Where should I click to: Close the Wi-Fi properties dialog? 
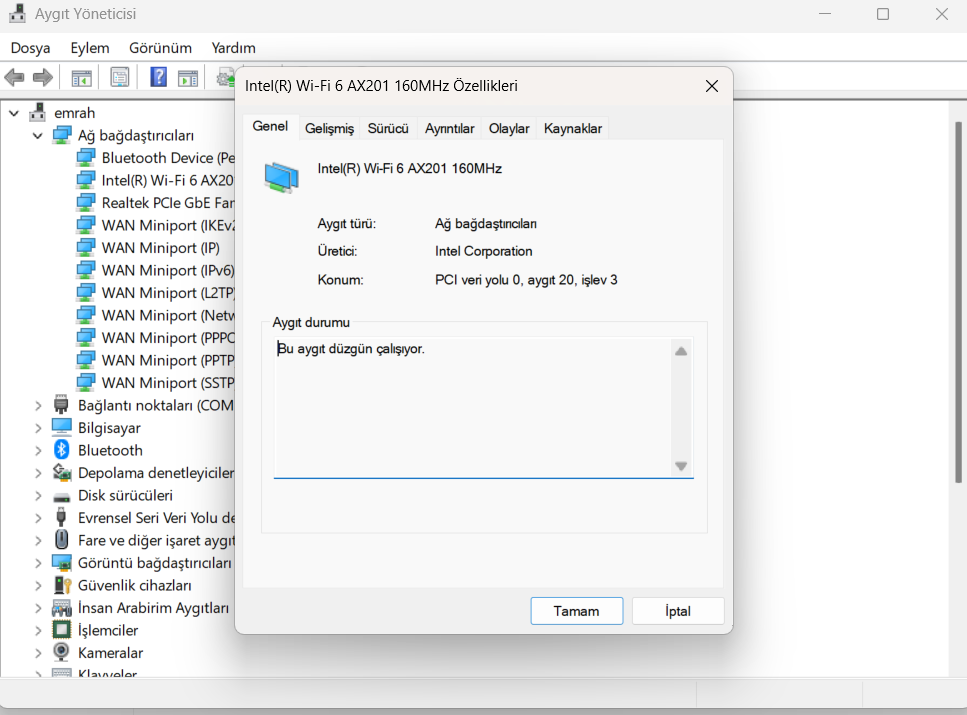(x=712, y=86)
